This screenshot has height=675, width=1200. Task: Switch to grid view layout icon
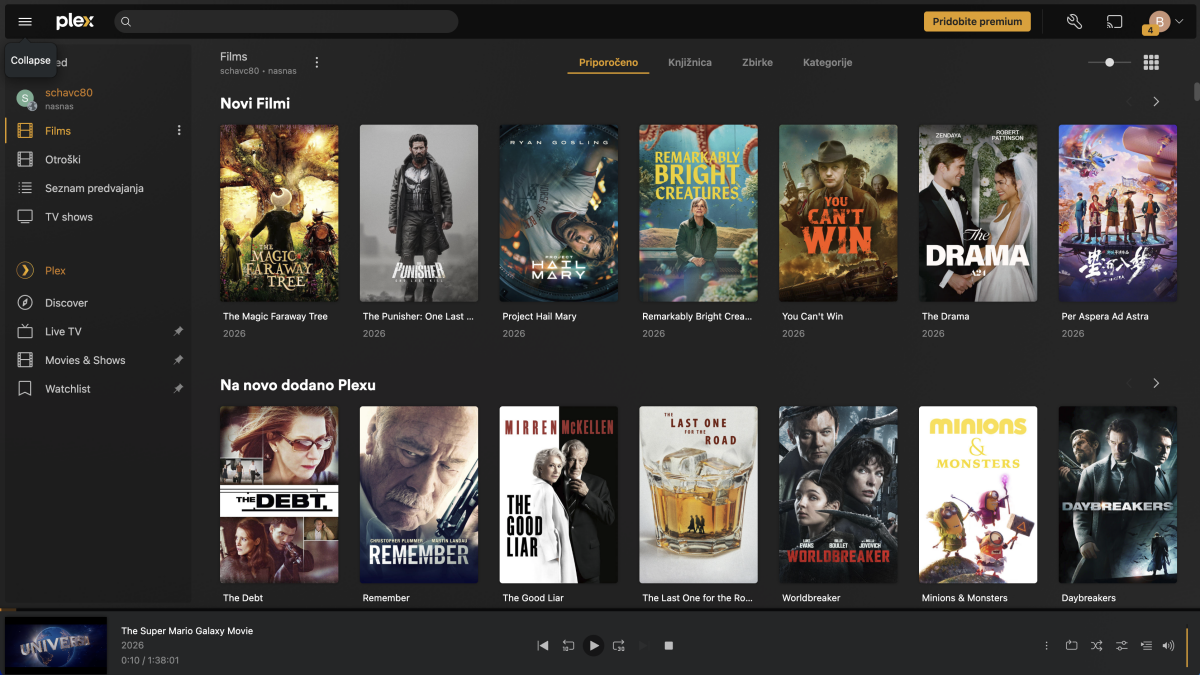click(x=1151, y=62)
